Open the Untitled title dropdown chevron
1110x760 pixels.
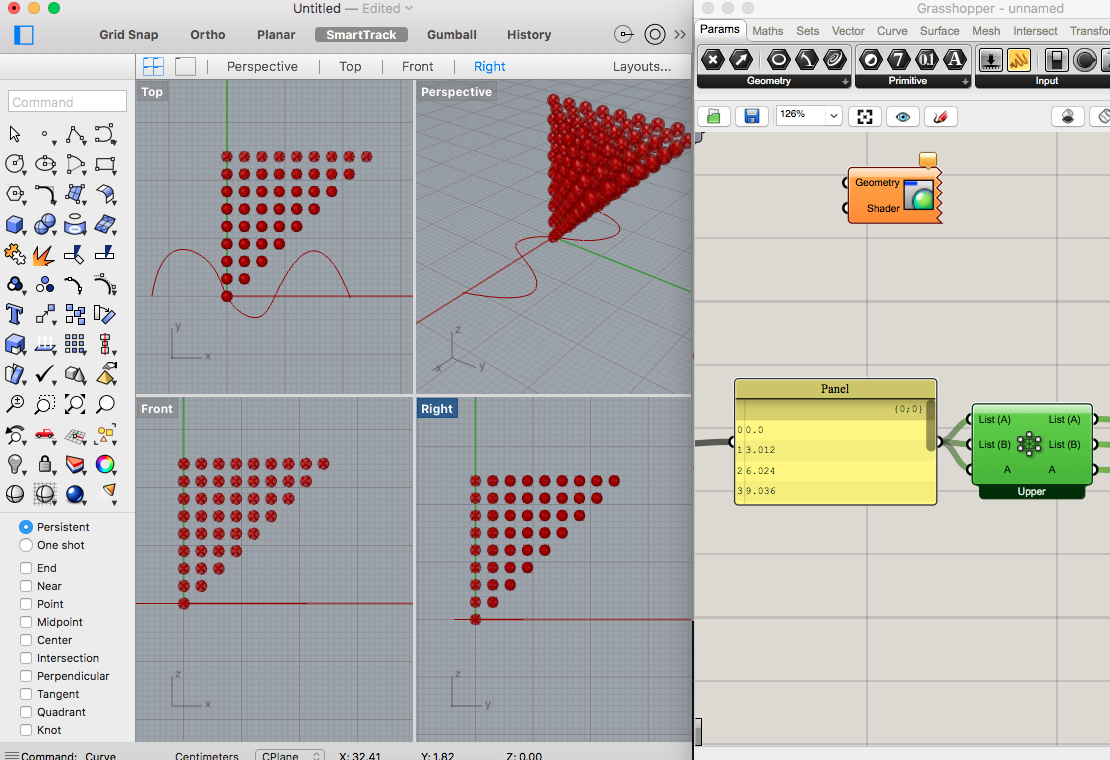pyautogui.click(x=409, y=8)
